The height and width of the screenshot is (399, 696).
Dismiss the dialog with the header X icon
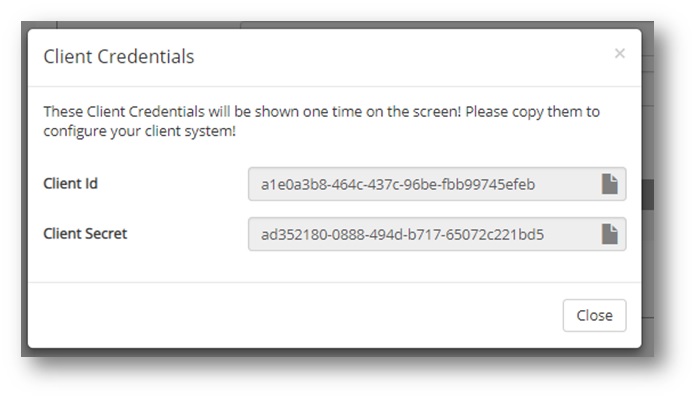[620, 53]
